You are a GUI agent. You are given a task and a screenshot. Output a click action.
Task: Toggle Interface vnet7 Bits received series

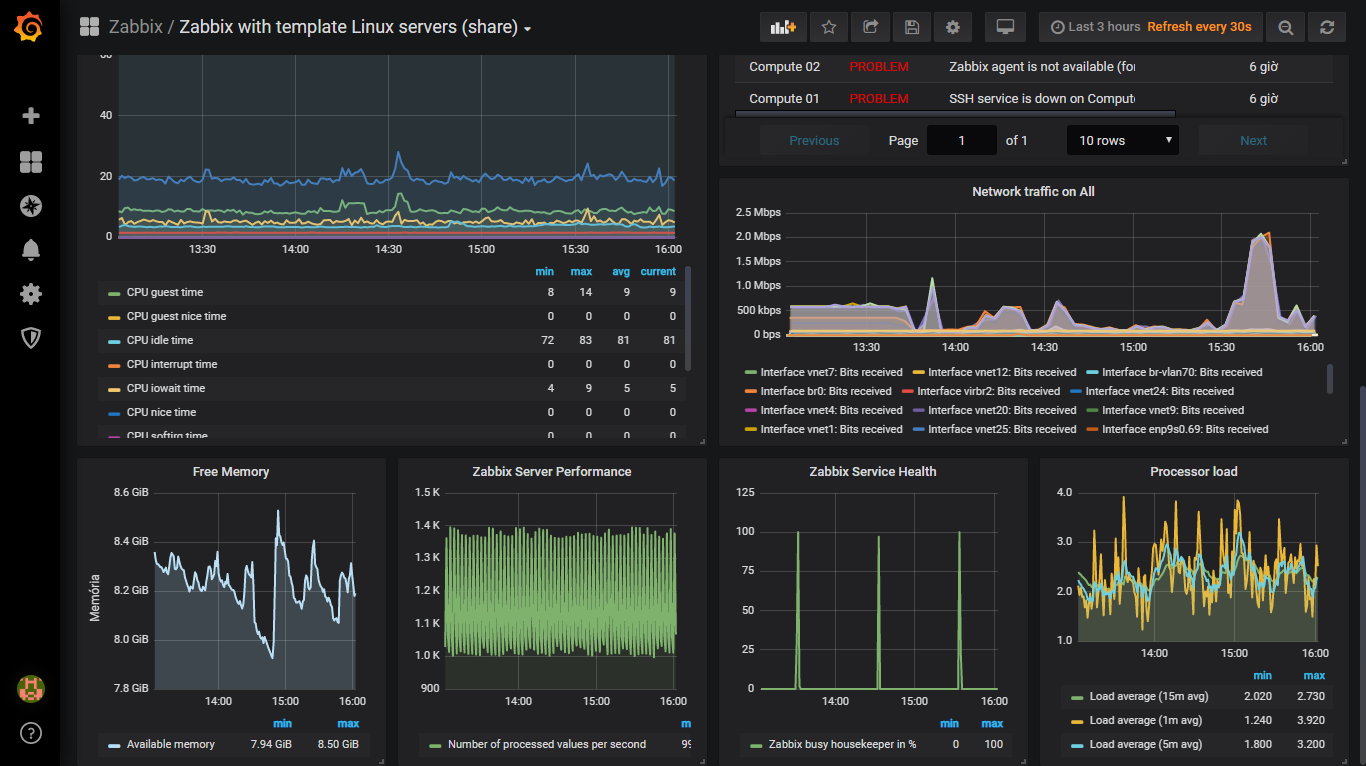[x=831, y=372]
